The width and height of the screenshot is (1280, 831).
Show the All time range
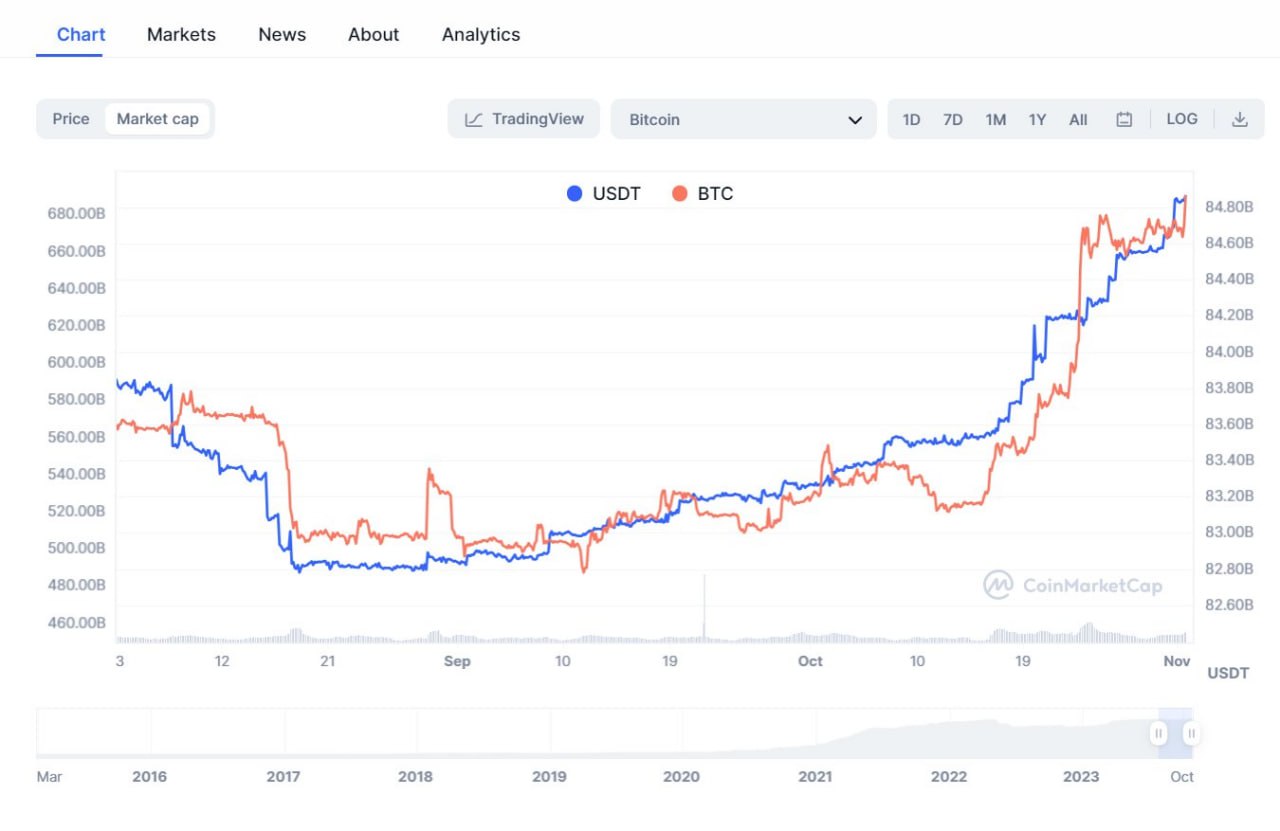point(1078,120)
